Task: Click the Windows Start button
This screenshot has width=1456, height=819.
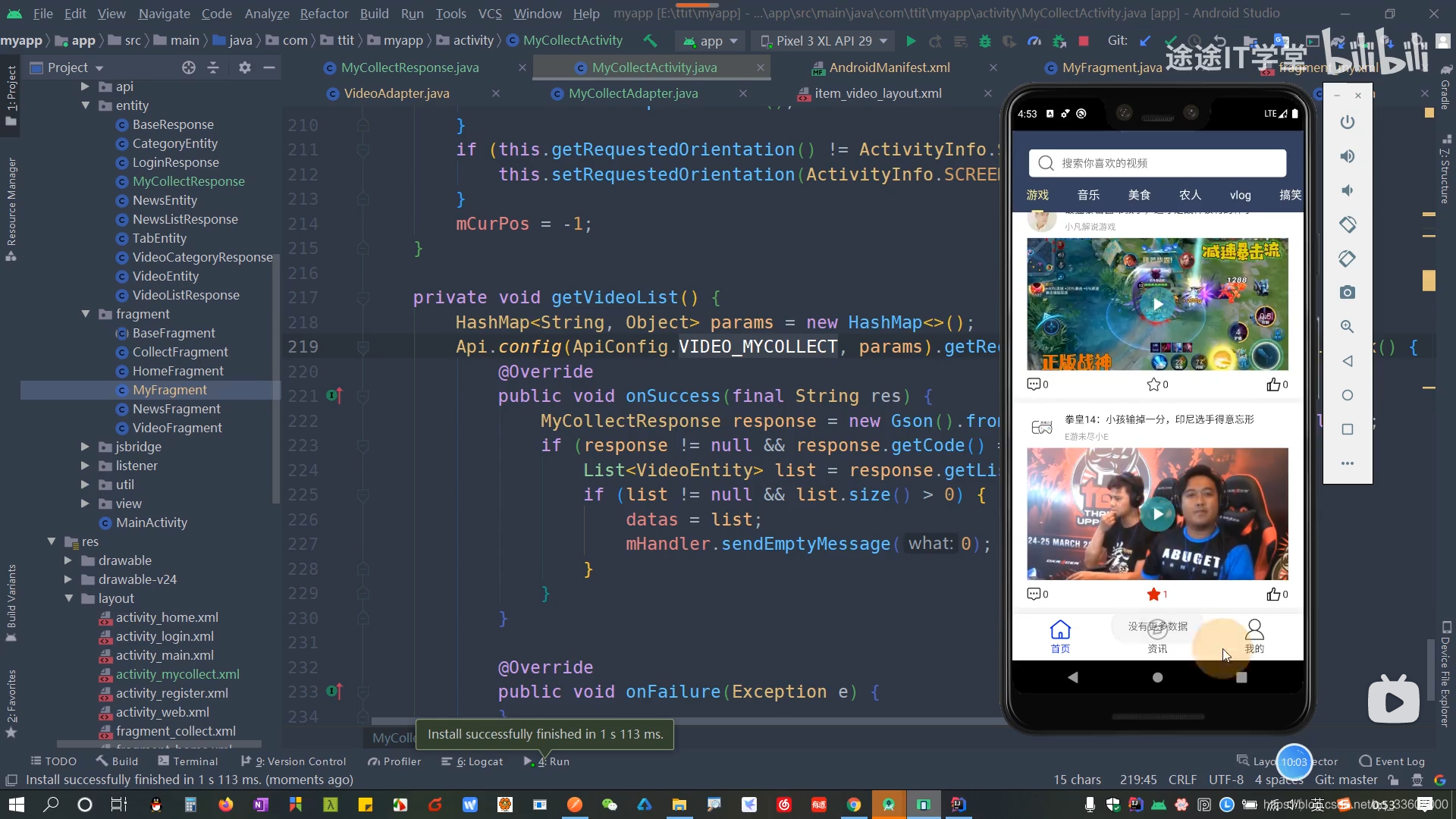Action: coord(16,805)
